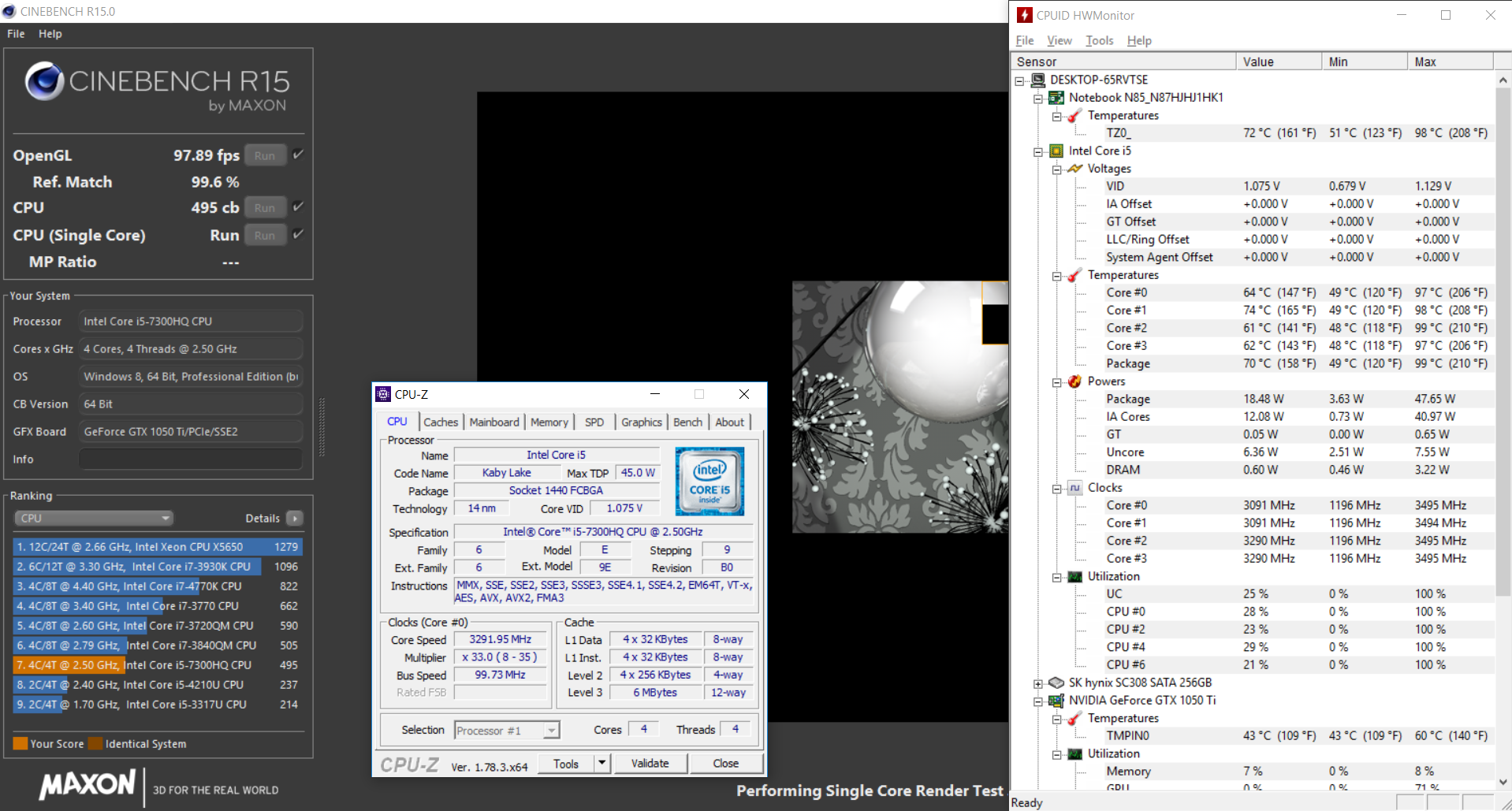The height and width of the screenshot is (811, 1512).
Task: Collapse the Notebook N85_N87HJHJ1HK1 node
Action: point(1038,99)
